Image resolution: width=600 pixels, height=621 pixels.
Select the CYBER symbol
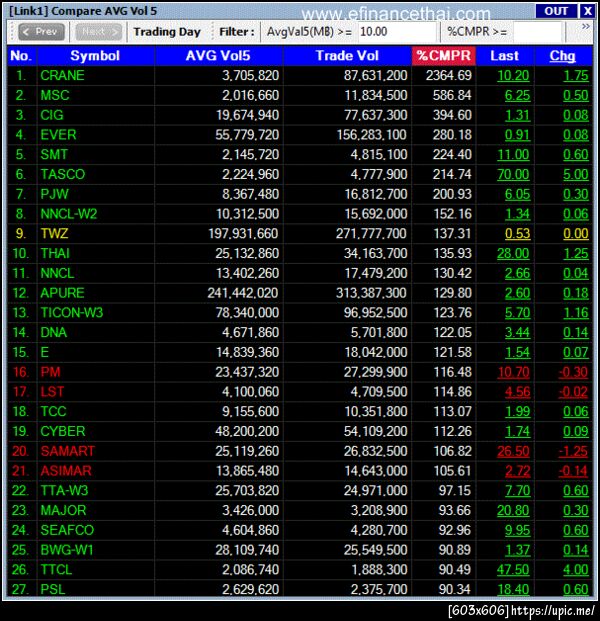coord(63,431)
